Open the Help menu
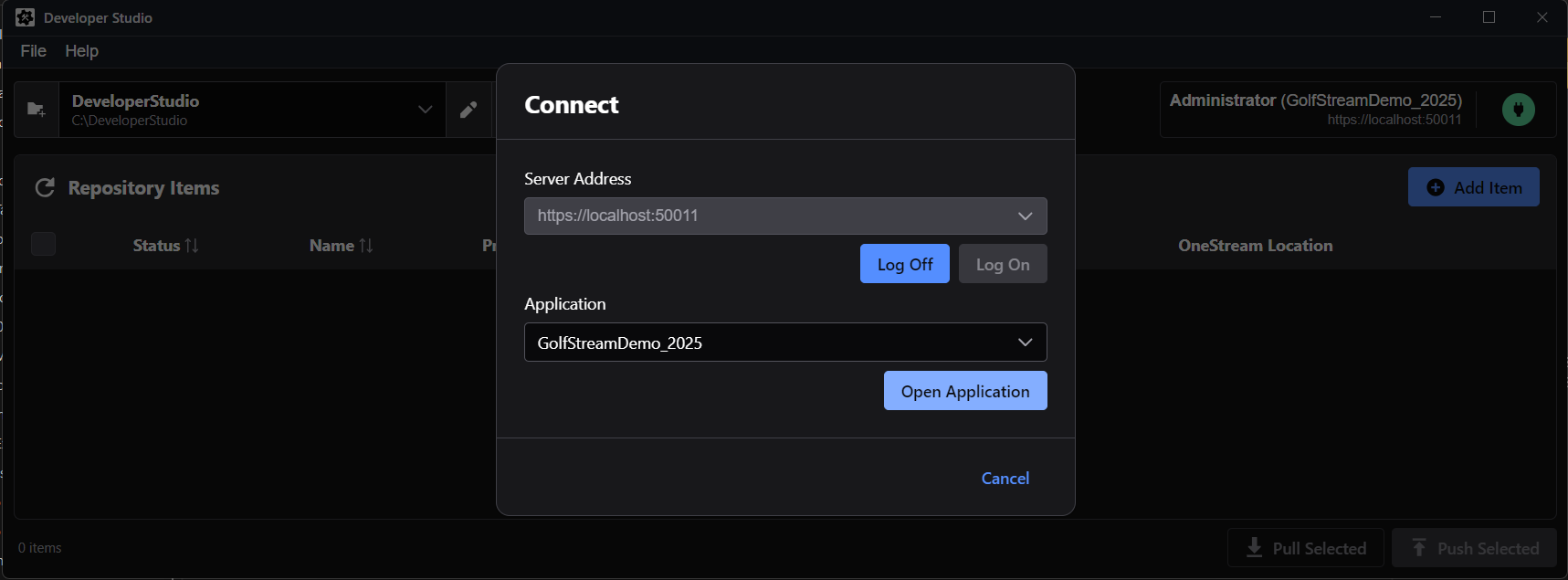 82,51
